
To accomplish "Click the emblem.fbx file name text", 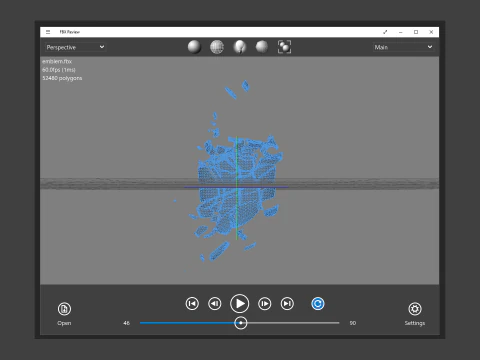I will [57, 61].
